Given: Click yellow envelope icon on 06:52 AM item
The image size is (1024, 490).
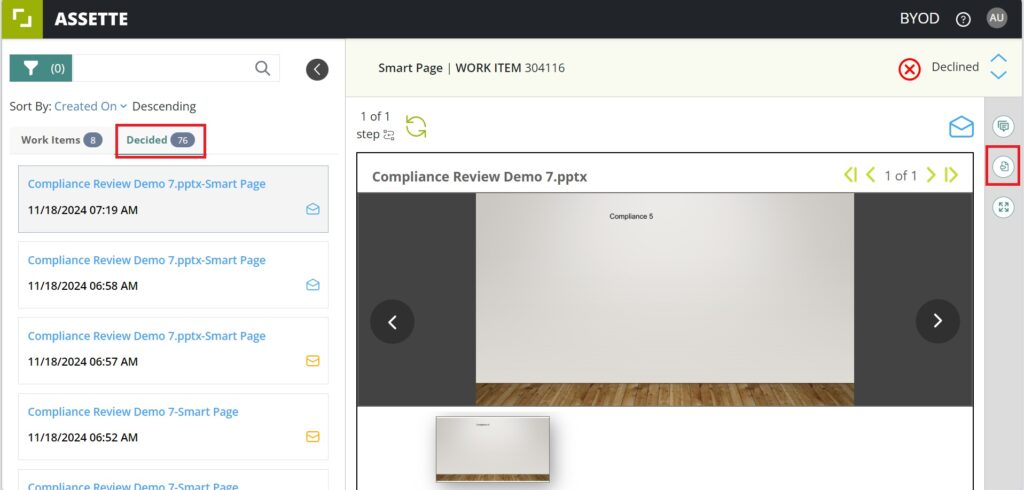Looking at the screenshot, I should click(313, 436).
